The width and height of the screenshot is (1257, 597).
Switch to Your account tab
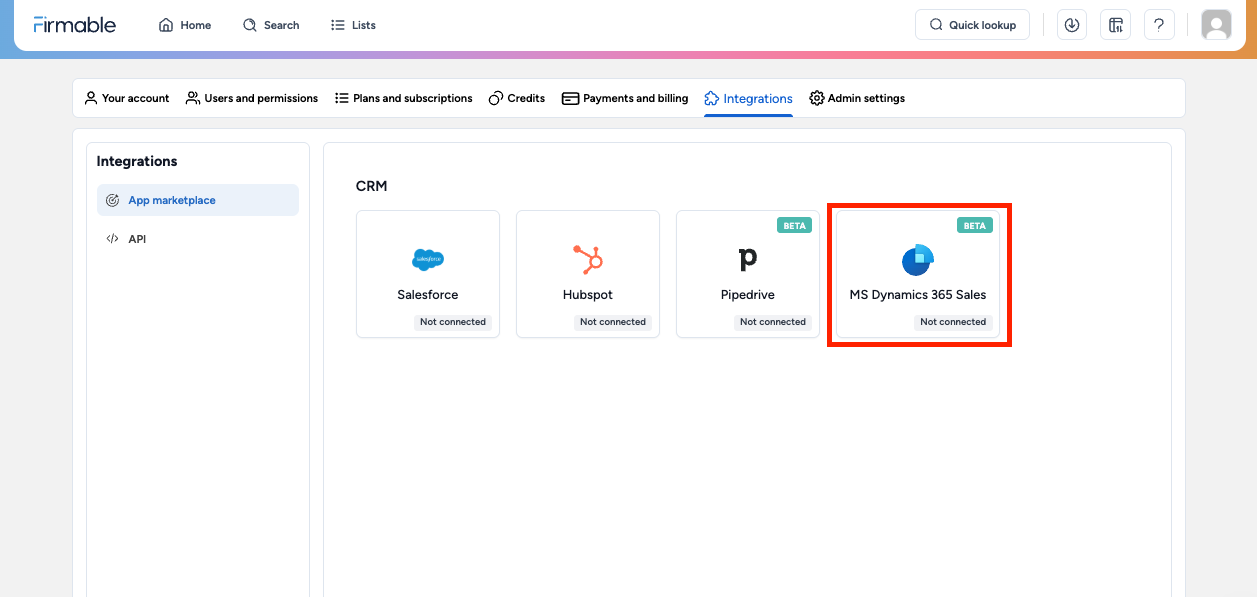click(127, 98)
